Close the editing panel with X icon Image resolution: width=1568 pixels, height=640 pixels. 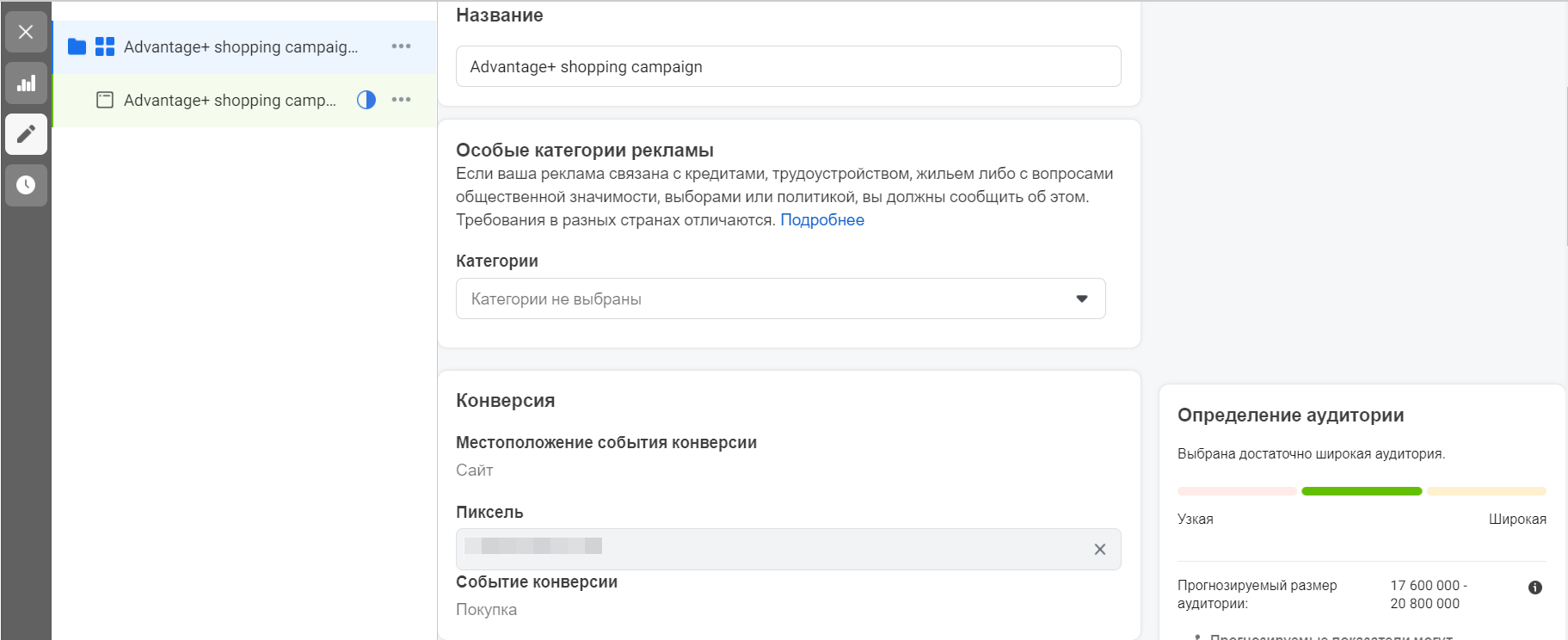click(x=26, y=32)
